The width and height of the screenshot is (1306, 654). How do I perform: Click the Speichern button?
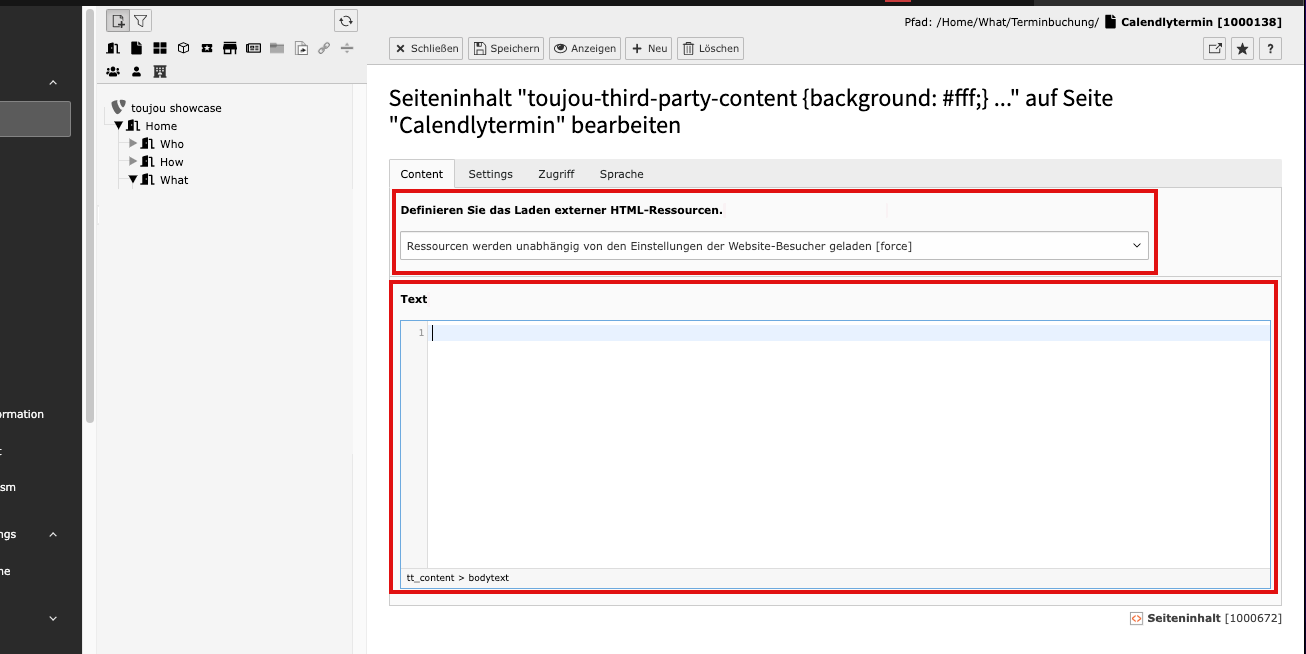506,48
